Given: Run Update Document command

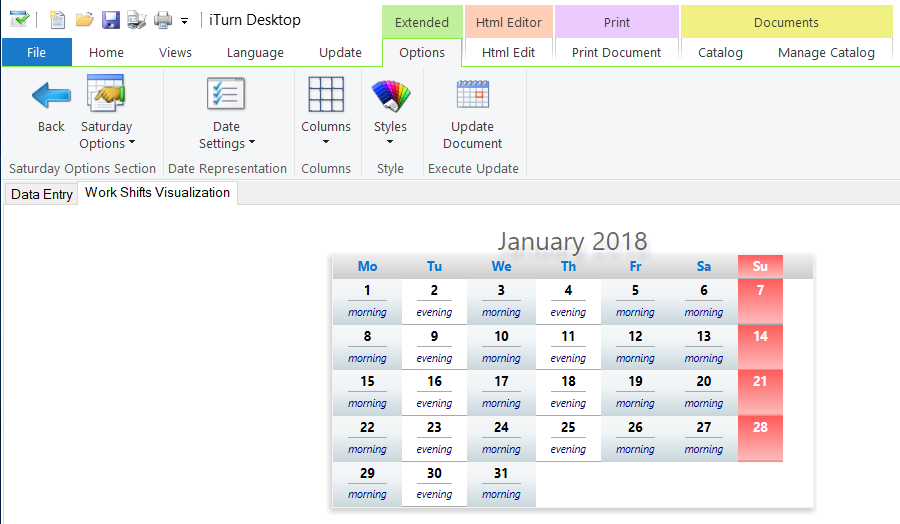Looking at the screenshot, I should point(472,112).
